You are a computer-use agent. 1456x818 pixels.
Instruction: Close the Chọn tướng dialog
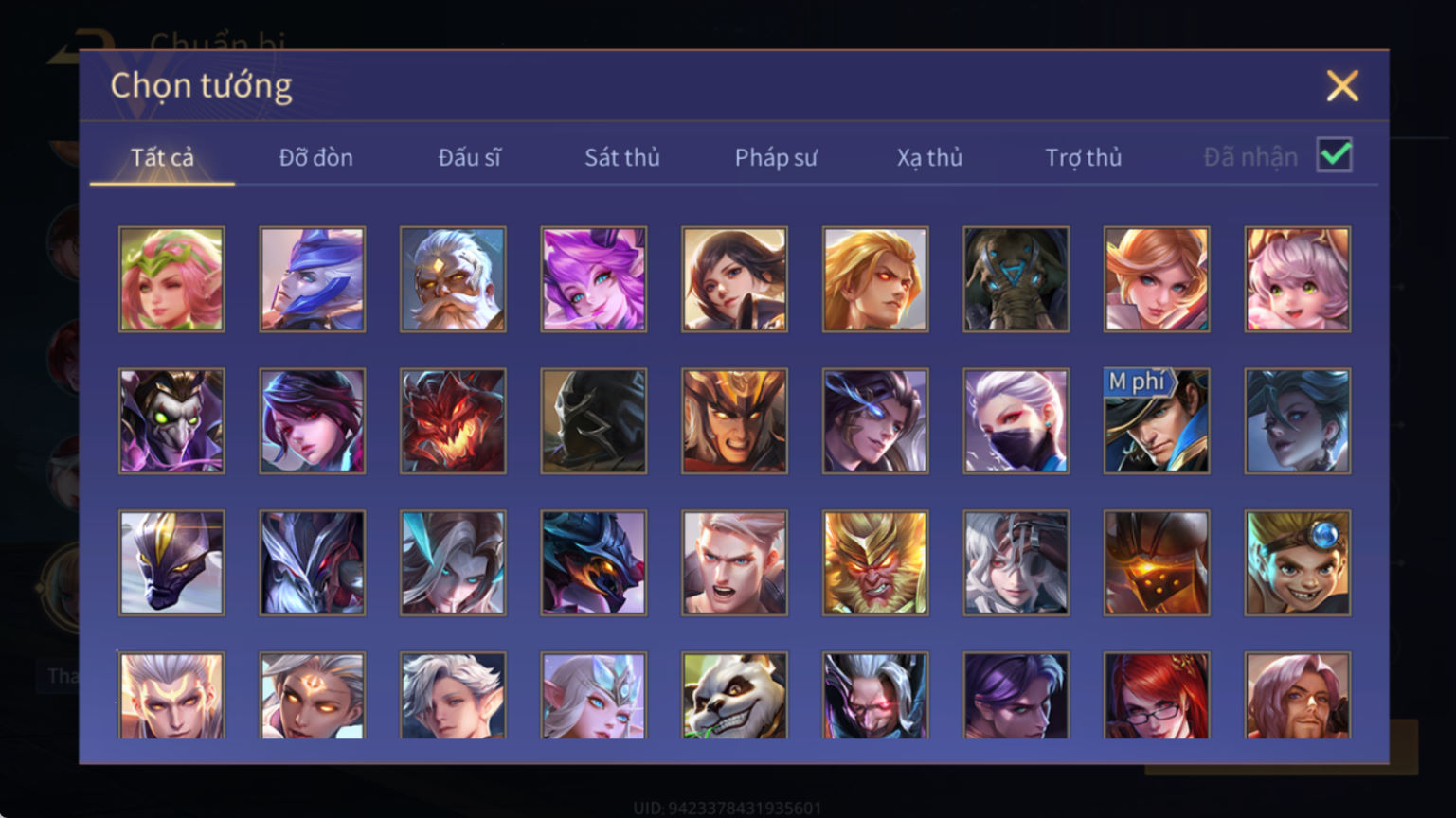pos(1342,86)
